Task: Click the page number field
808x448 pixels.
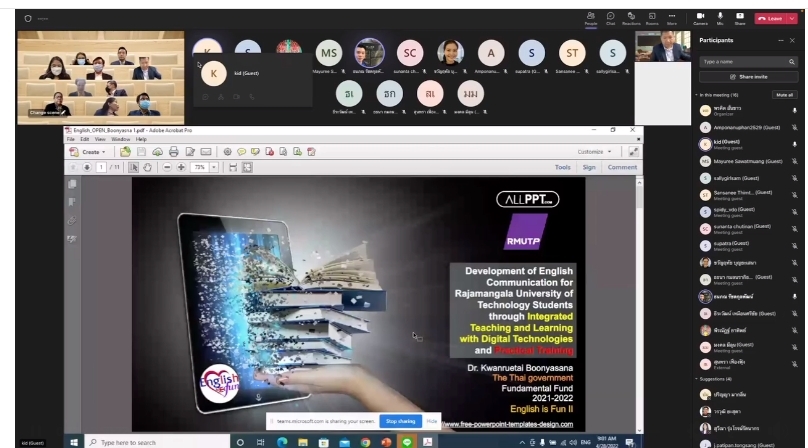Action: (x=101, y=168)
